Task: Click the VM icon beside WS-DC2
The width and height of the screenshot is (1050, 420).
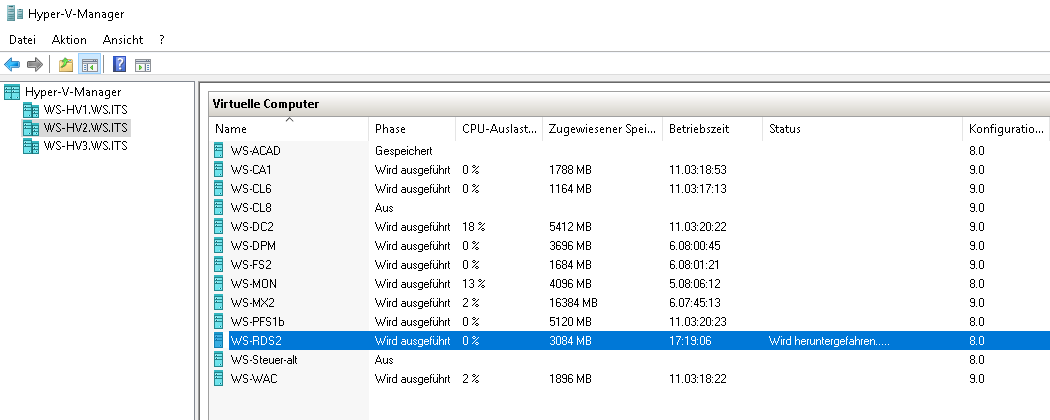Action: (218, 226)
